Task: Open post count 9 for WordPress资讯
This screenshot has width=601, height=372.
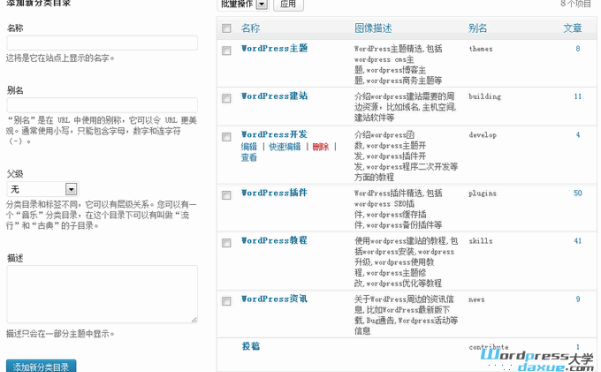Action: click(x=578, y=299)
